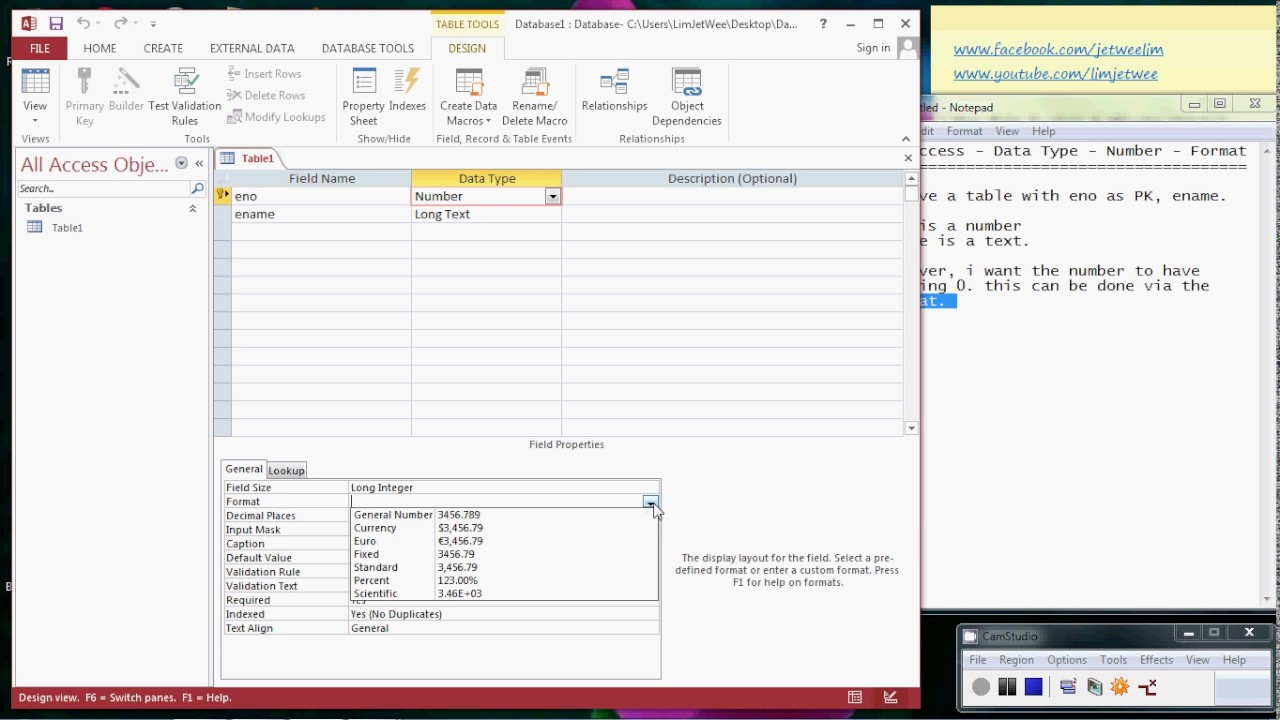Open the Number data type dropdown
The image size is (1280, 720).
click(552, 197)
